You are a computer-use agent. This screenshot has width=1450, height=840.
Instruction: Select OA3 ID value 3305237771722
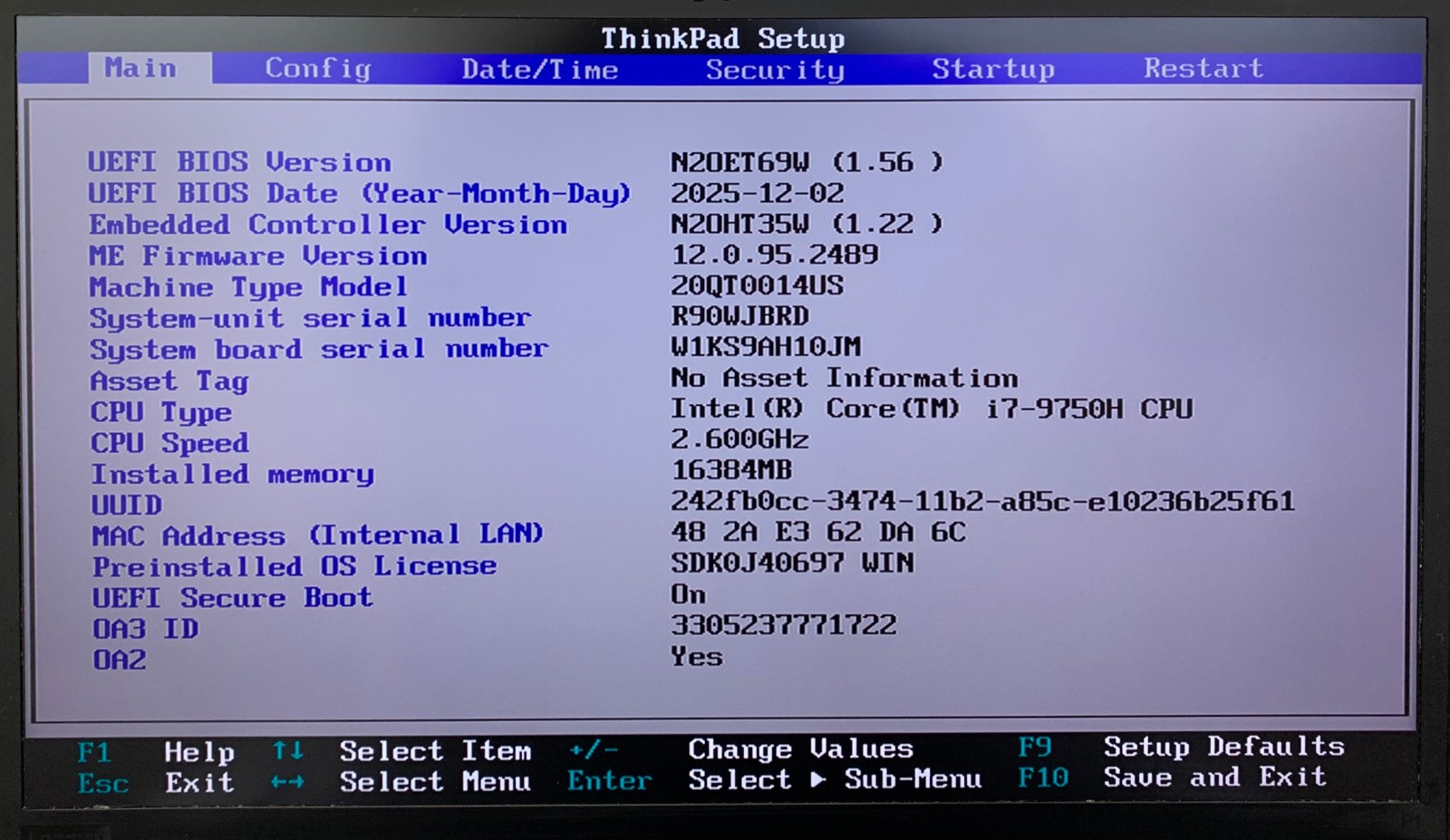784,625
